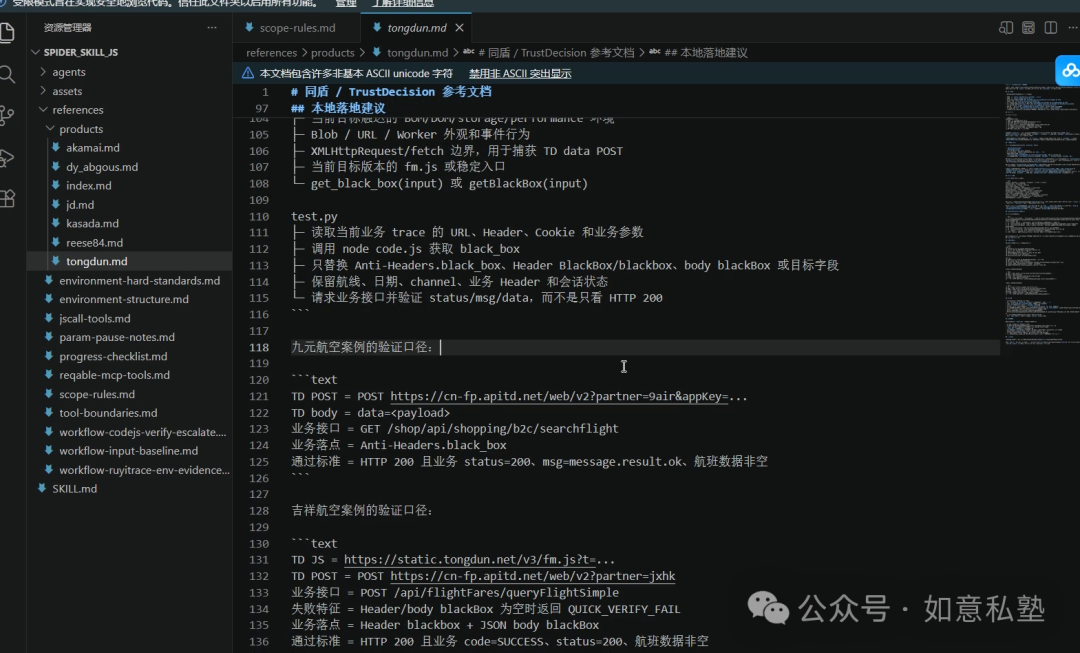The image size is (1080, 653).
Task: Open SKILL.md file
Action: [74, 488]
